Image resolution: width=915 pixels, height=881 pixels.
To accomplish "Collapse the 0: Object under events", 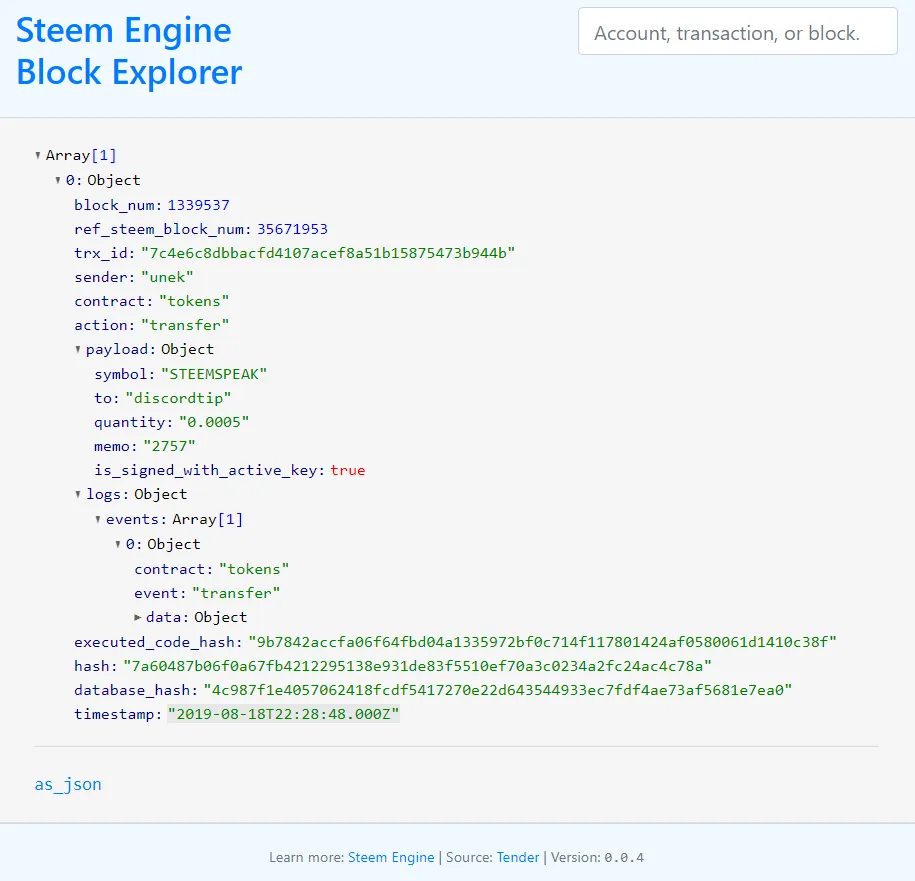I will pyautogui.click(x=118, y=544).
